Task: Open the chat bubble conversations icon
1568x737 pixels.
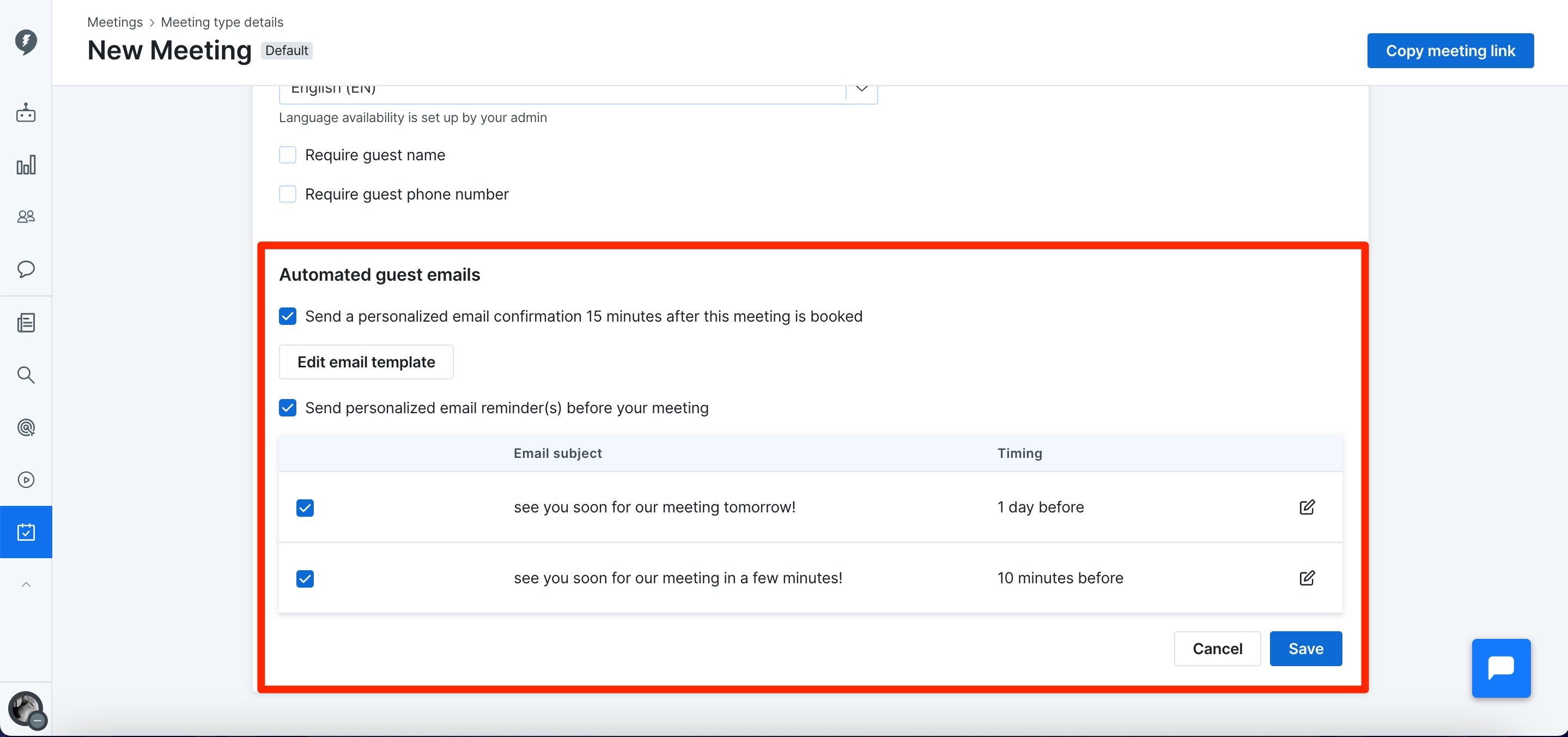Action: 26,269
